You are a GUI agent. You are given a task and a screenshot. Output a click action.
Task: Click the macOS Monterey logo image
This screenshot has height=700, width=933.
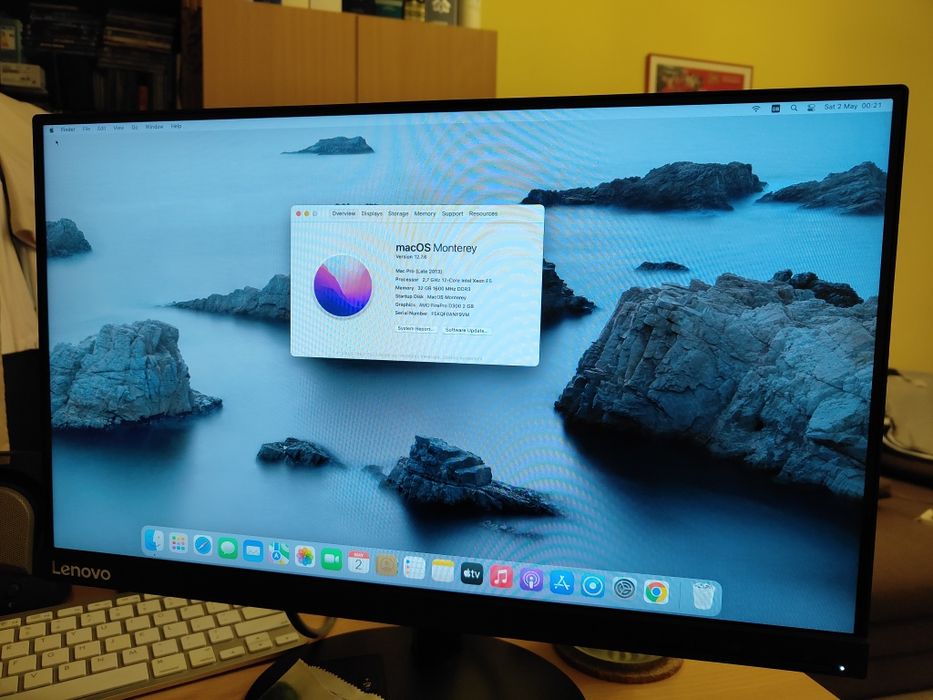click(343, 286)
